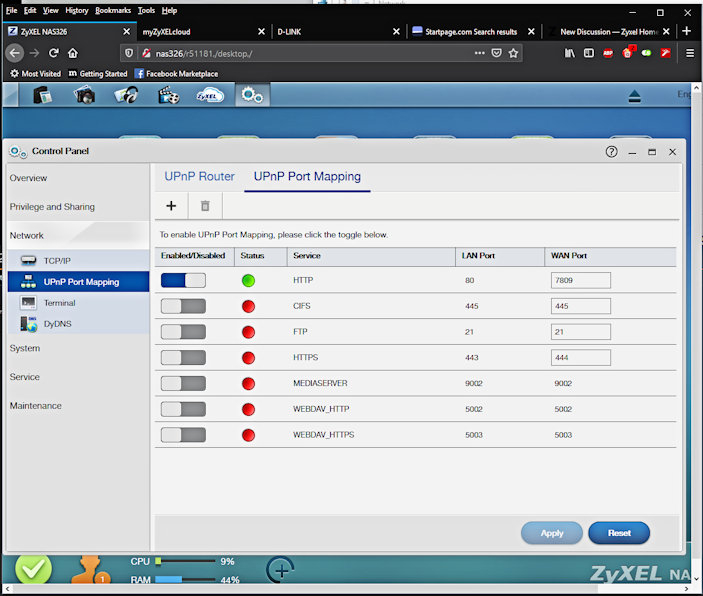Screen dimensions: 703x596
Task: Open Getting Started bookmark
Action: (x=98, y=74)
